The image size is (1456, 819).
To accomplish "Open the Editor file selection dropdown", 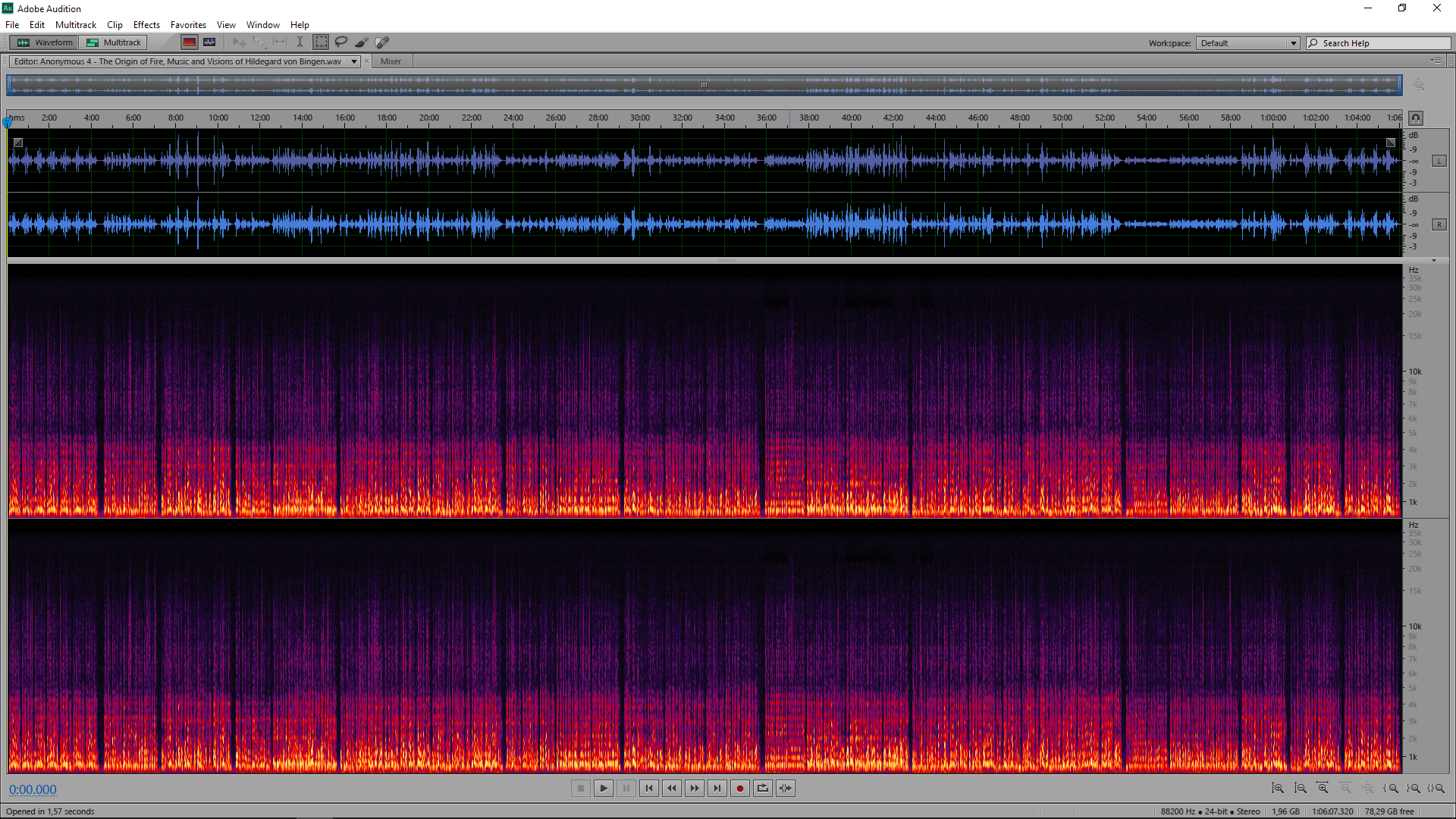I will point(353,61).
